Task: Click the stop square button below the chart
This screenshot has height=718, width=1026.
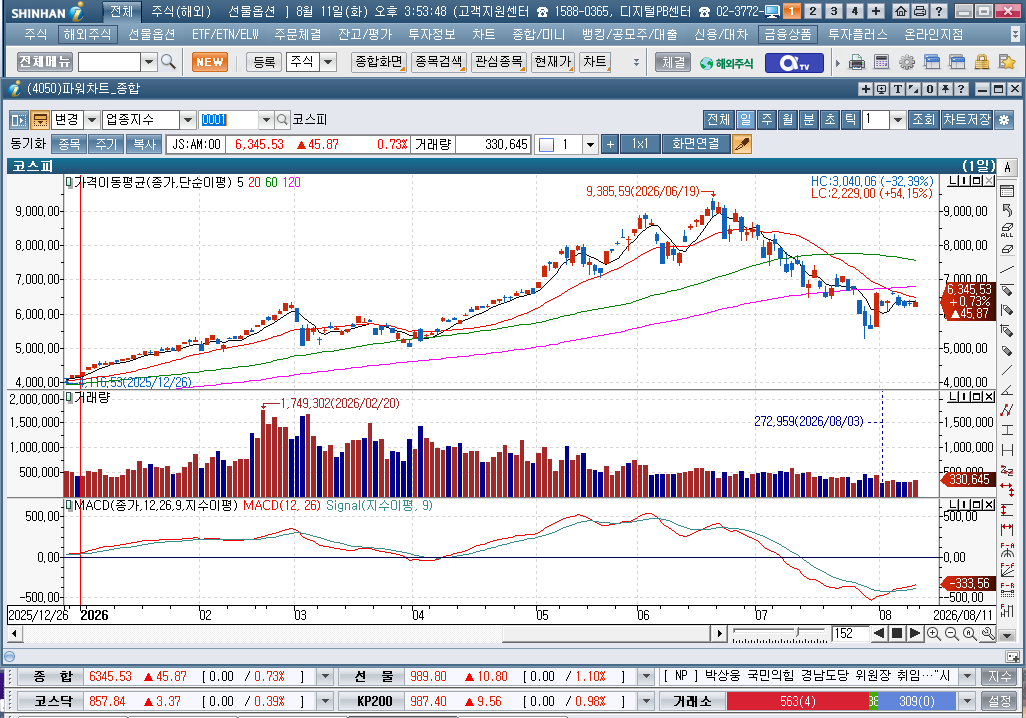Action: pyautogui.click(x=897, y=634)
